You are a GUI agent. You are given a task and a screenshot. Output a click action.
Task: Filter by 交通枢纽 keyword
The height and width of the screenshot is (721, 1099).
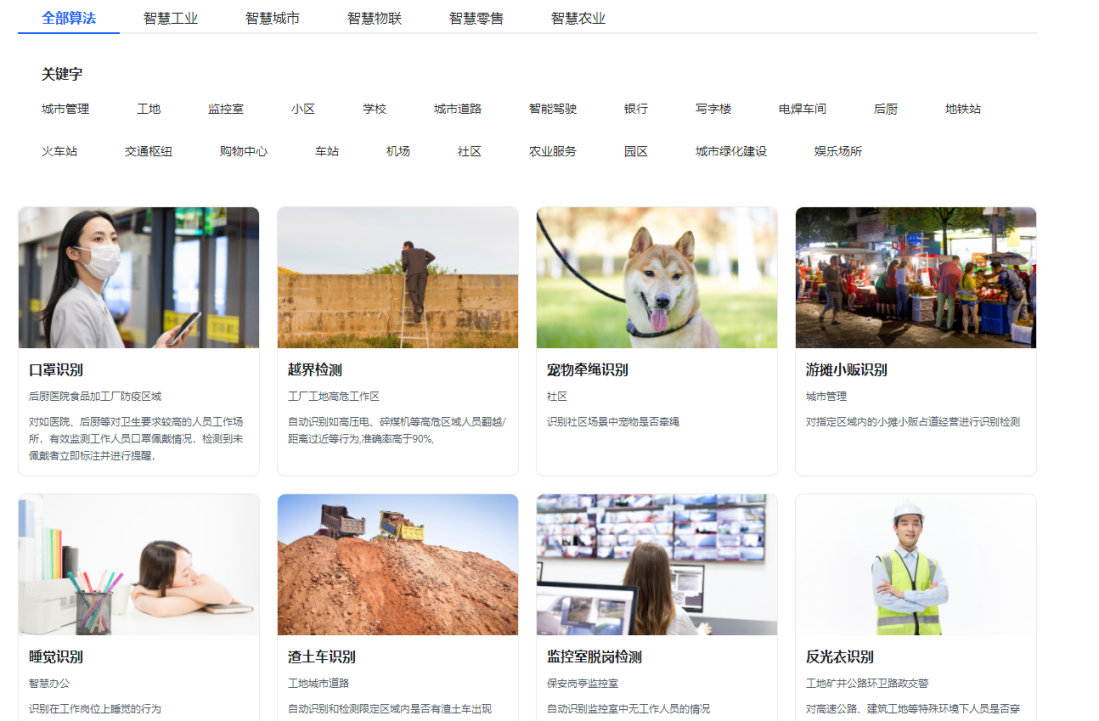149,151
